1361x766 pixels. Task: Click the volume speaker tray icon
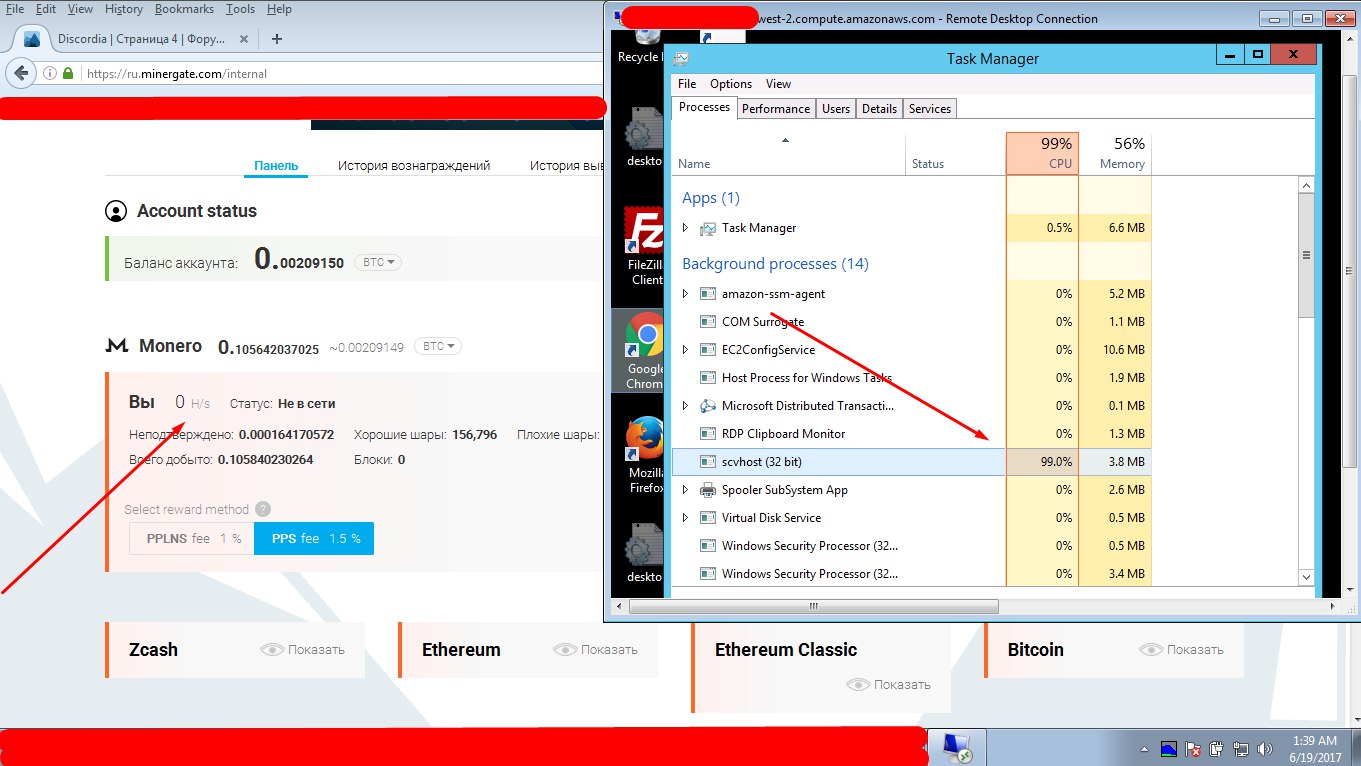click(1265, 748)
